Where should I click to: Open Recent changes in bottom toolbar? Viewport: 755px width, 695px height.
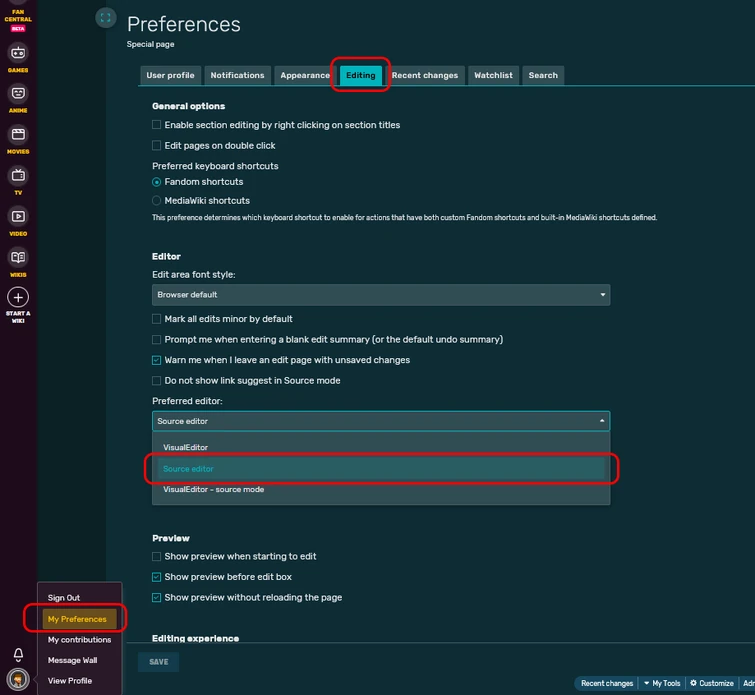point(607,684)
